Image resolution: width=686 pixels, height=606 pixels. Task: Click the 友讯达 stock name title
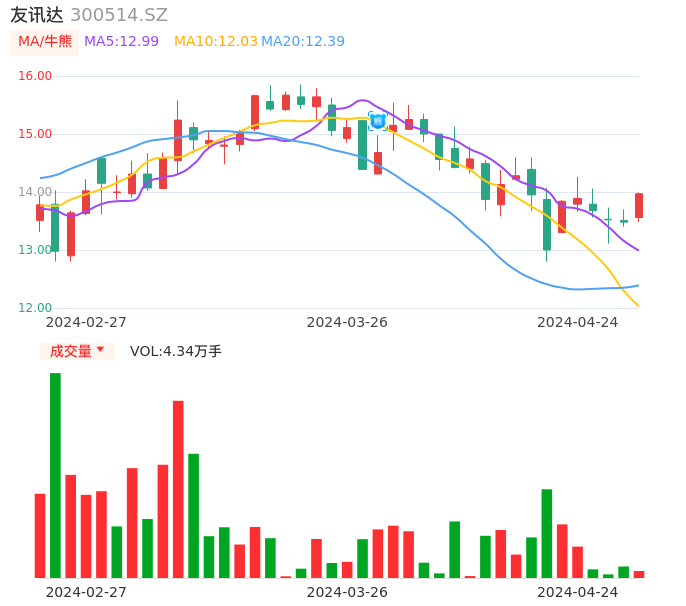(x=37, y=15)
